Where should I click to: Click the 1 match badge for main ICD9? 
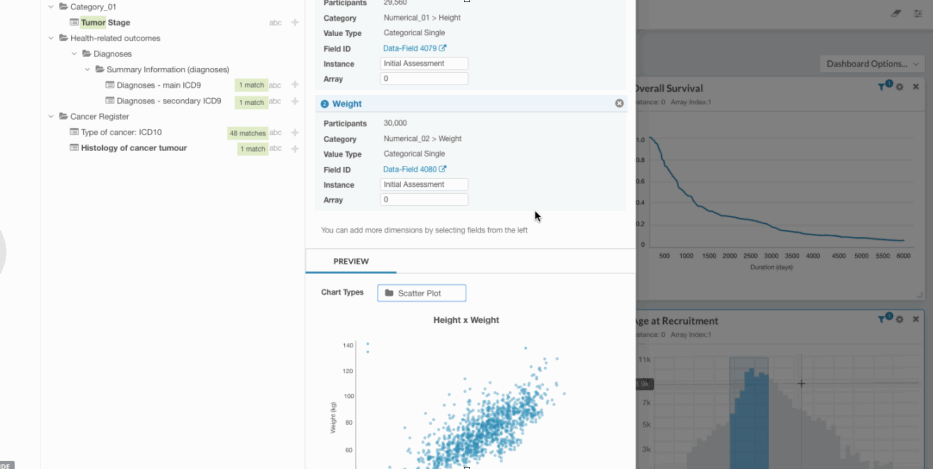point(251,85)
